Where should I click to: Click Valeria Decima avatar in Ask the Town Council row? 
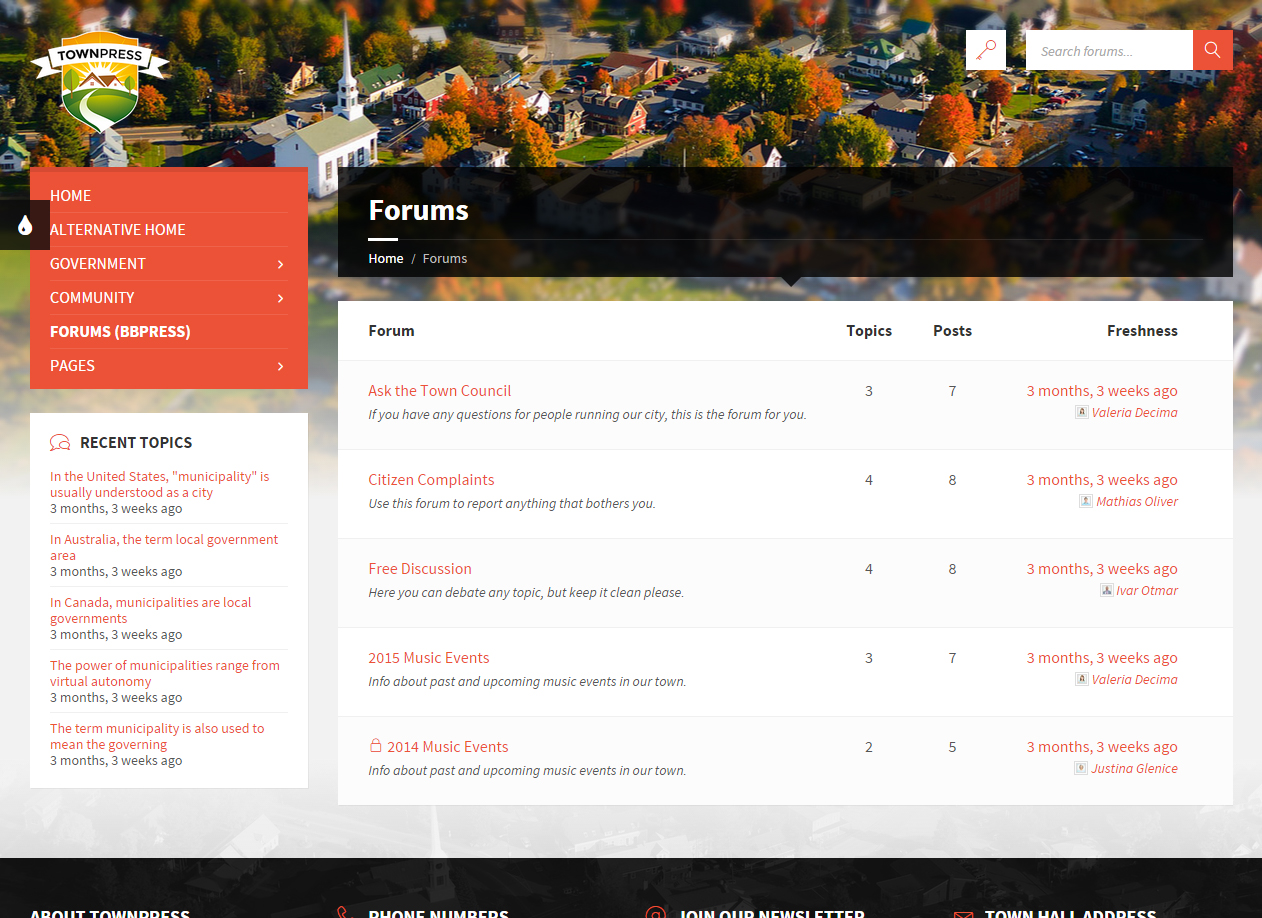[x=1081, y=412]
